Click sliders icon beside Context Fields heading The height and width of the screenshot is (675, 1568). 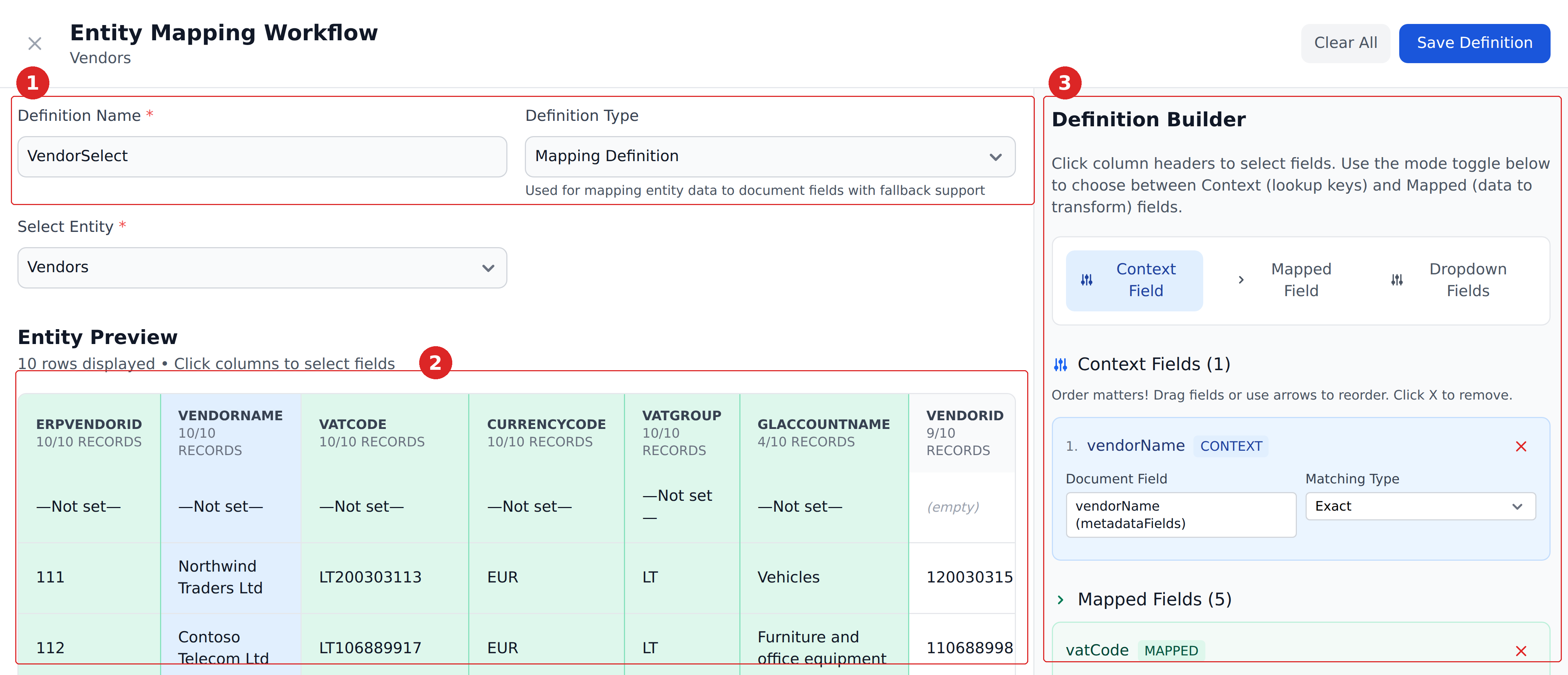point(1060,365)
